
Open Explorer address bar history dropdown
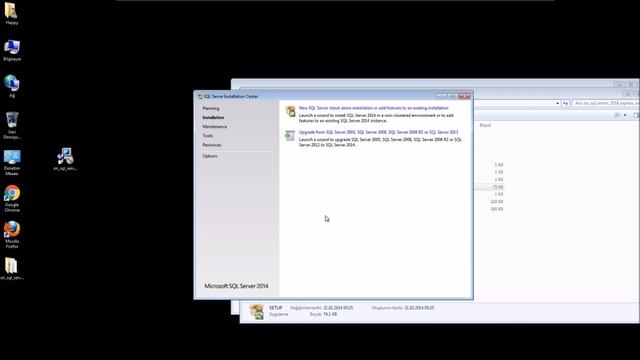click(557, 103)
